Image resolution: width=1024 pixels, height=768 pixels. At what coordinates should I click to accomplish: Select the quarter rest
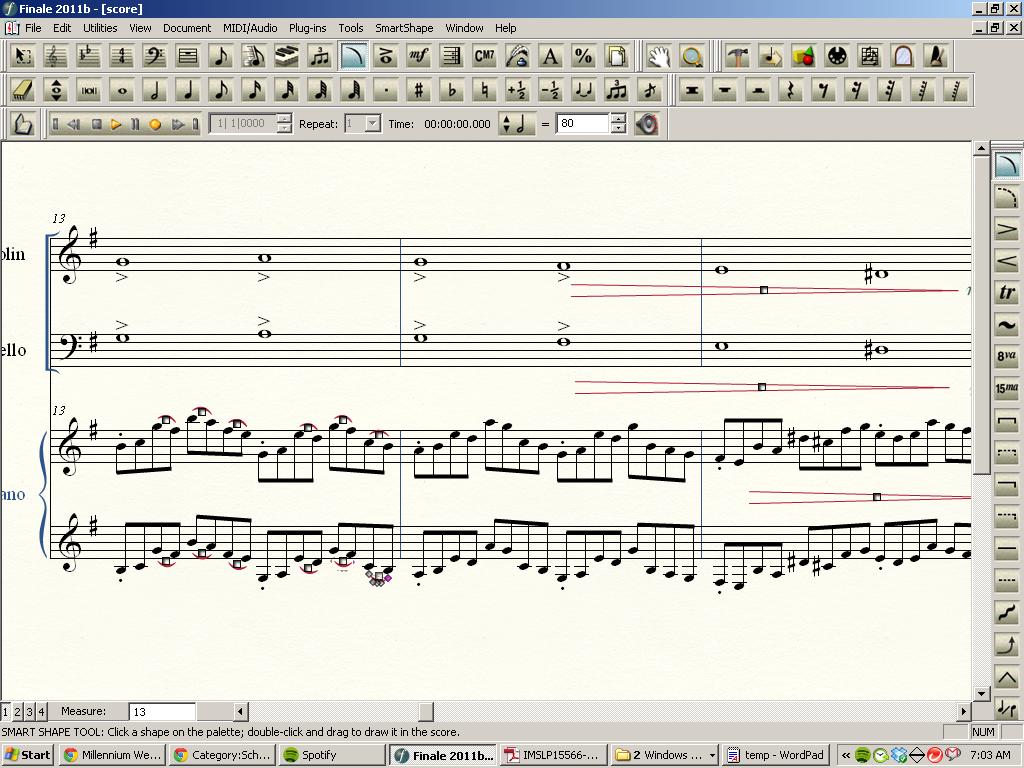791,90
